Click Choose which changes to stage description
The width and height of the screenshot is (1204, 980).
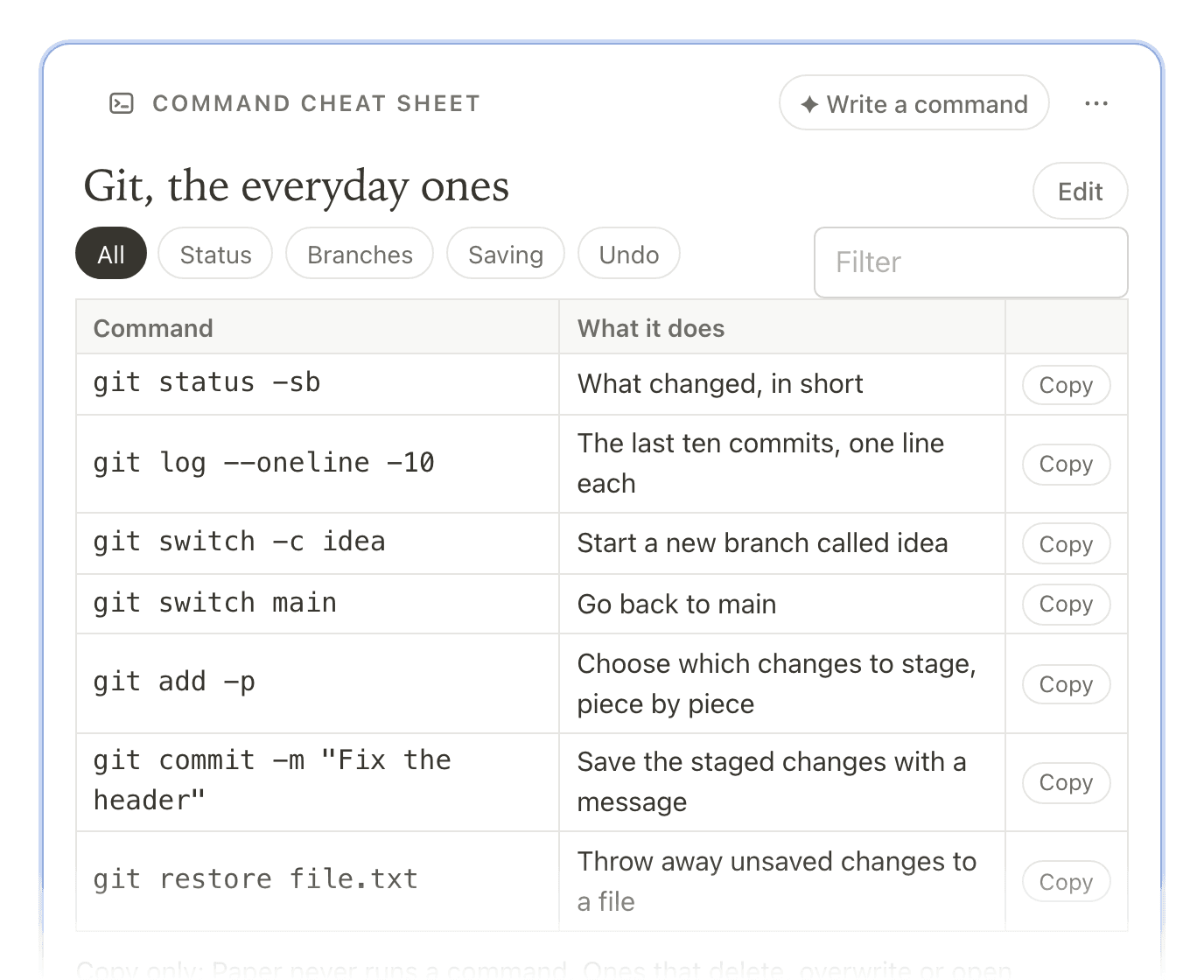[776, 683]
